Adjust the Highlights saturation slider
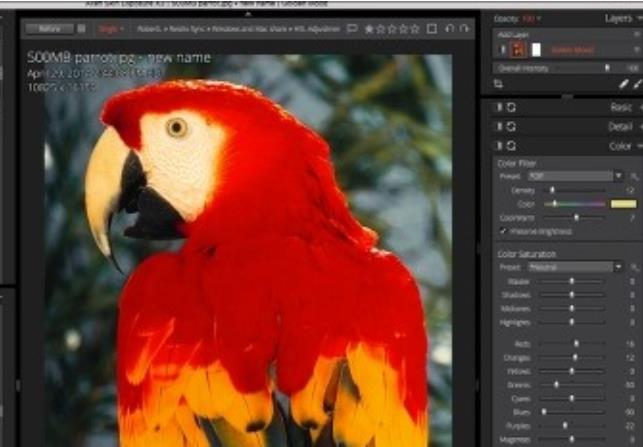Screen dimensions: 643x447 [x=572, y=322]
